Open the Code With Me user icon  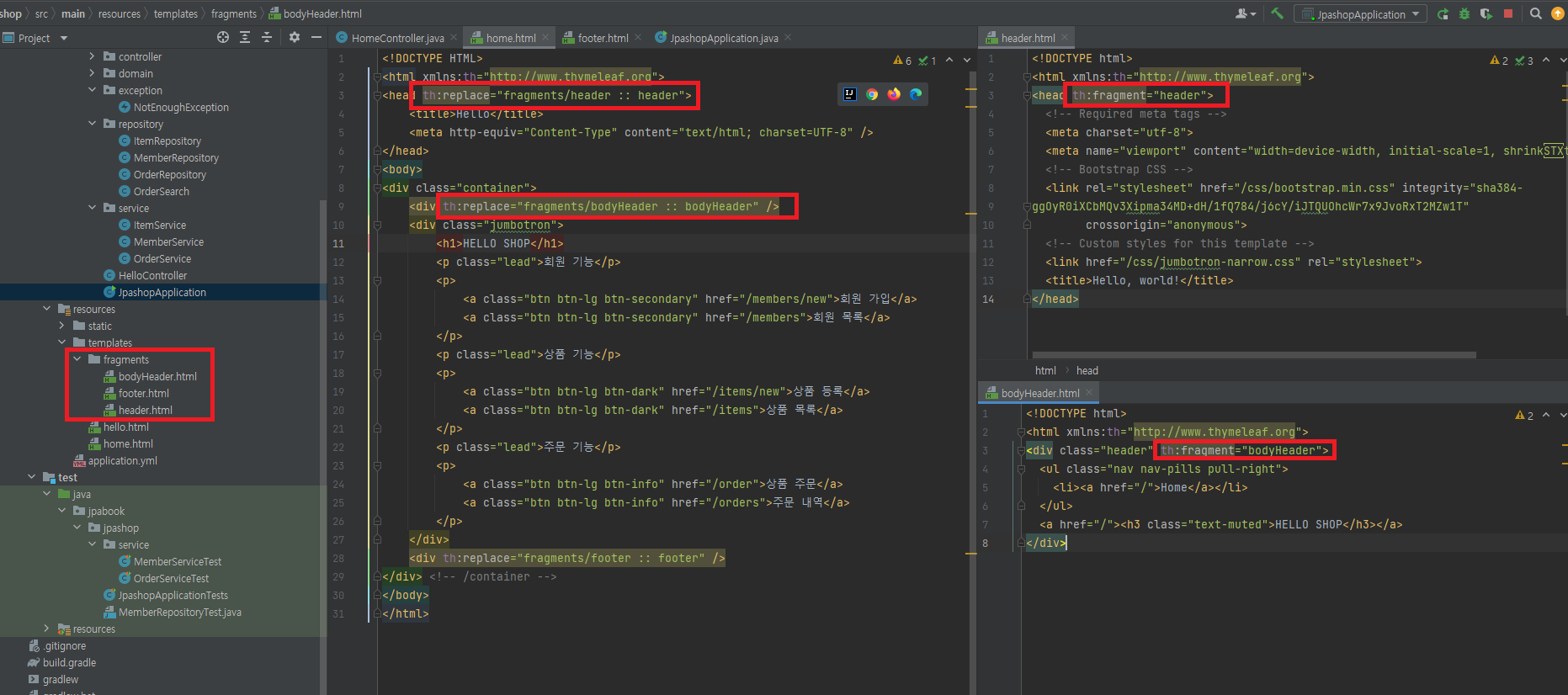pos(1245,13)
